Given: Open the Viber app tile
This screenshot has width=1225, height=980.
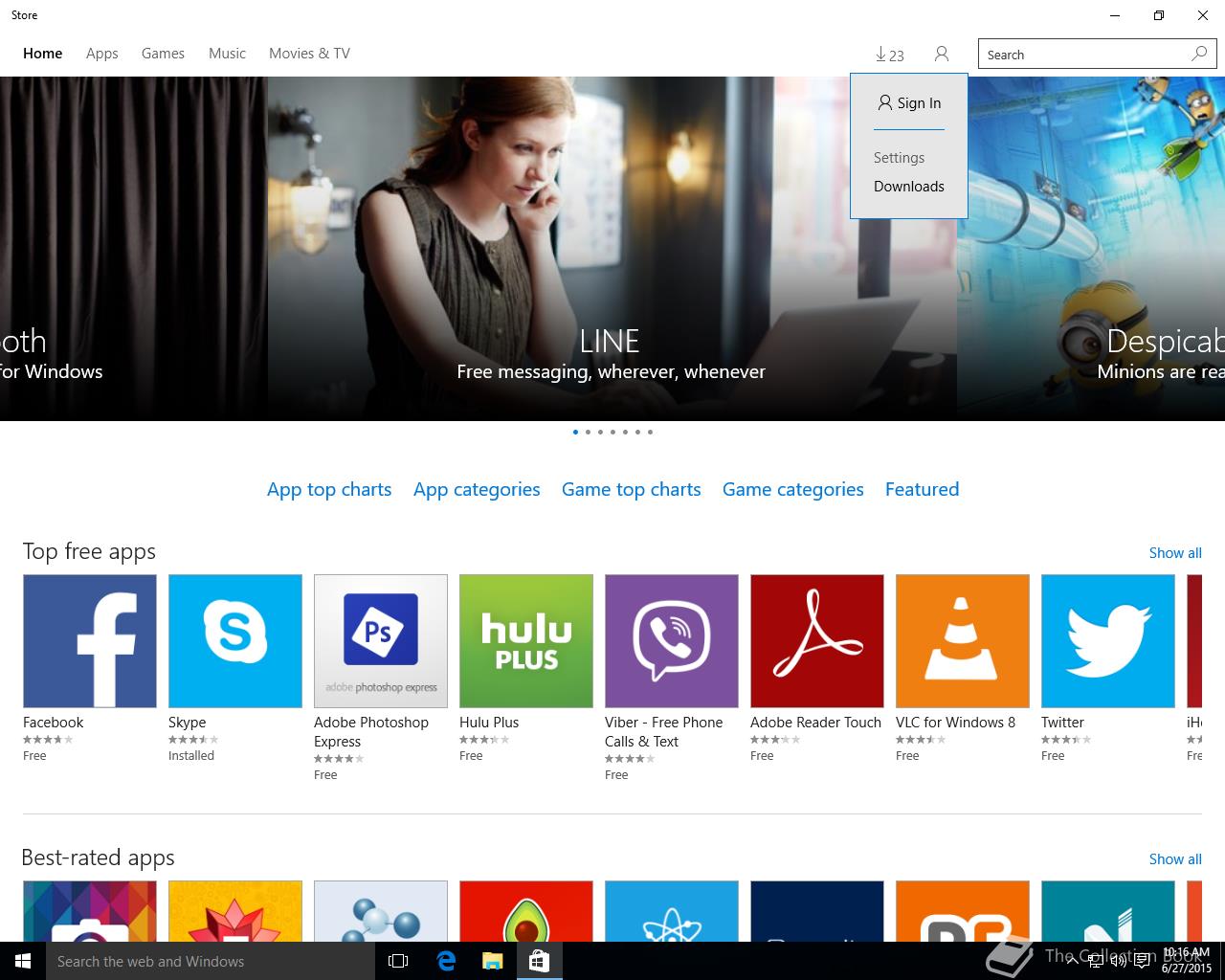Looking at the screenshot, I should 672,641.
